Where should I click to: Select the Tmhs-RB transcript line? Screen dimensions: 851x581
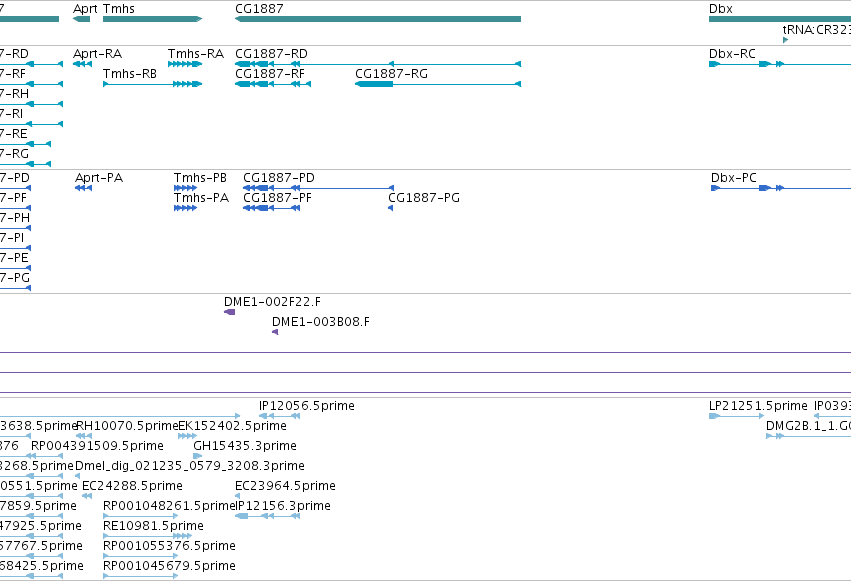click(153, 84)
